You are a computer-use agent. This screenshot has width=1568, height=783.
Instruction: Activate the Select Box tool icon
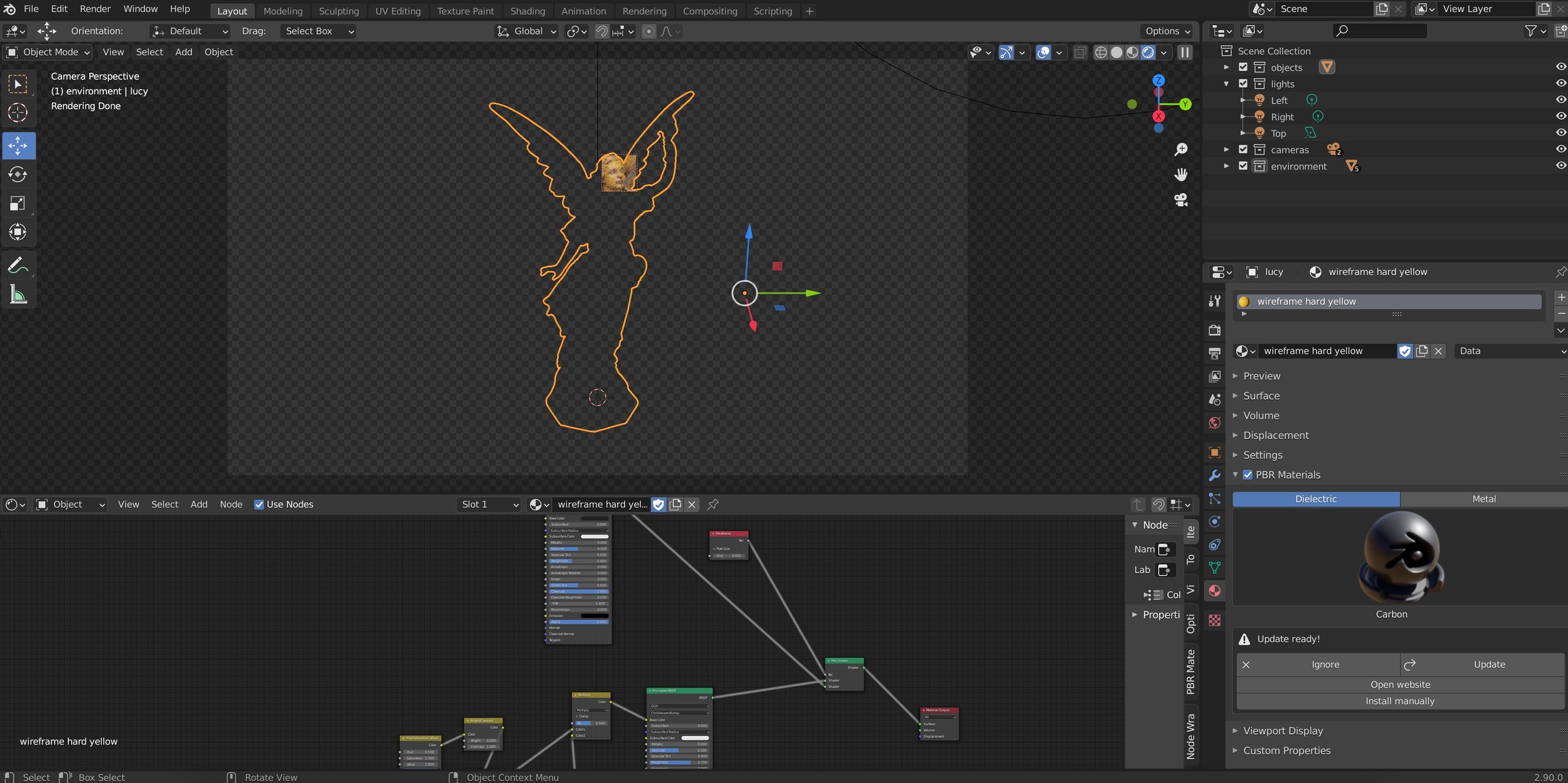tap(18, 84)
